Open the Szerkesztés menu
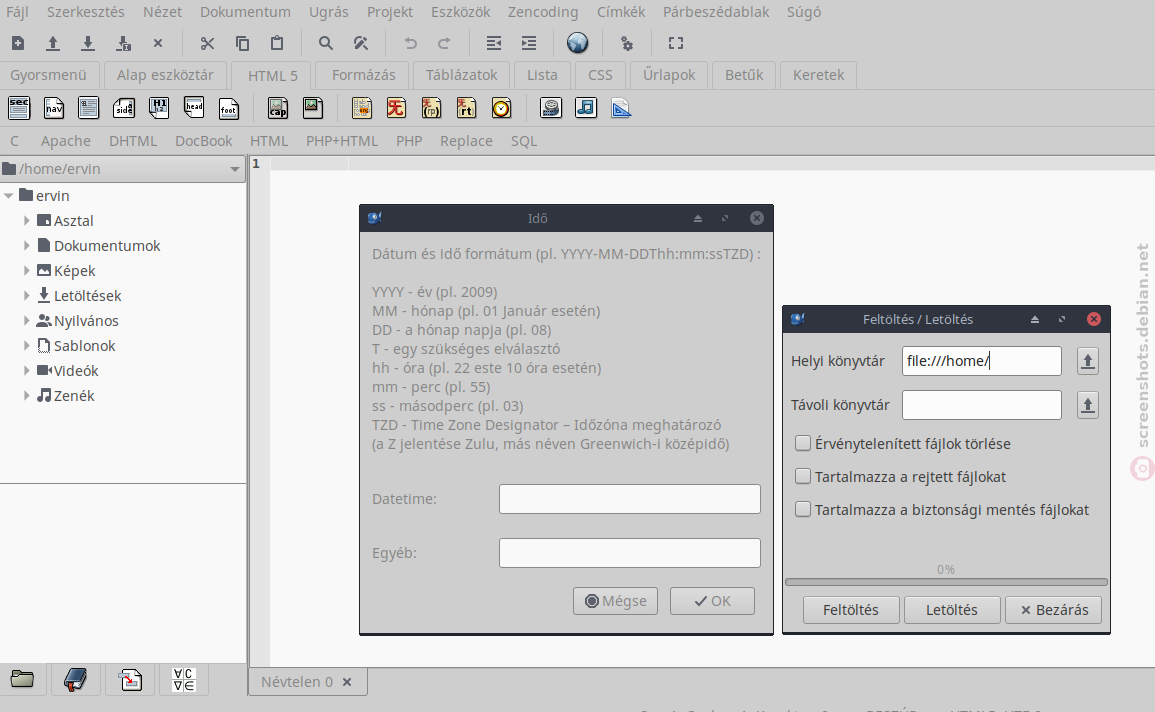This screenshot has height=712, width=1155. point(85,13)
